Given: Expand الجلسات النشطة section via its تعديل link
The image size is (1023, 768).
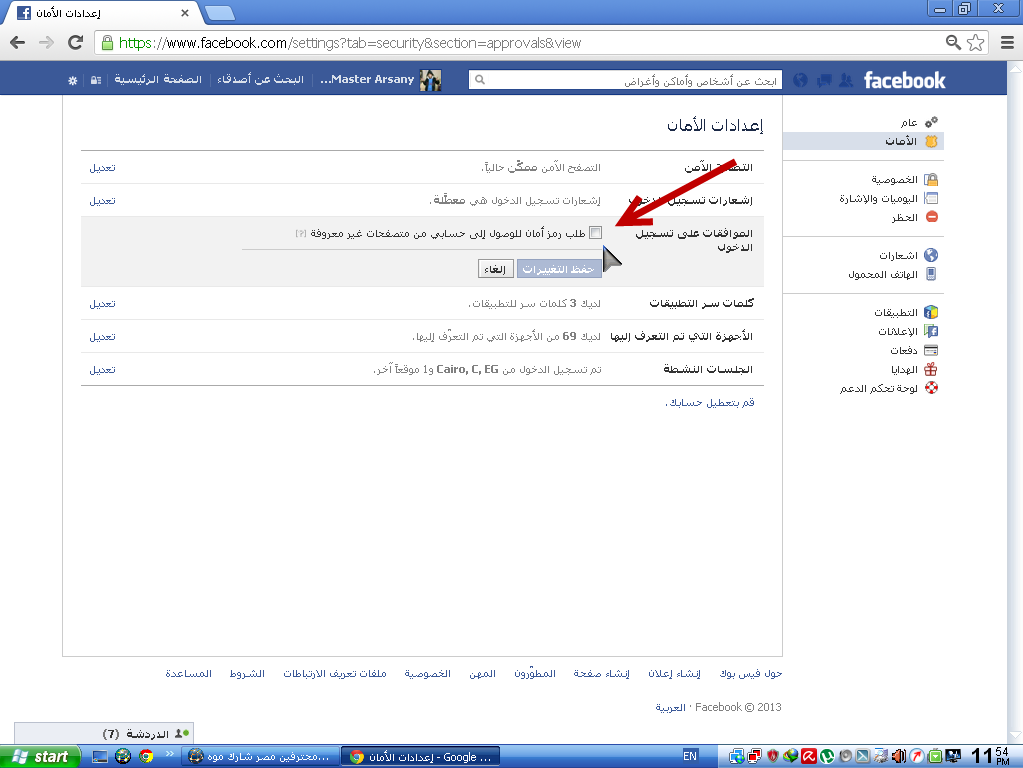Looking at the screenshot, I should pyautogui.click(x=102, y=370).
